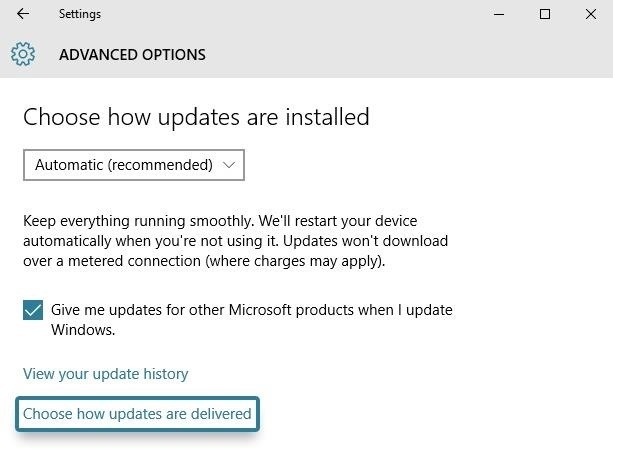Click the "Keep everything running smoothly" description line

(x=220, y=220)
